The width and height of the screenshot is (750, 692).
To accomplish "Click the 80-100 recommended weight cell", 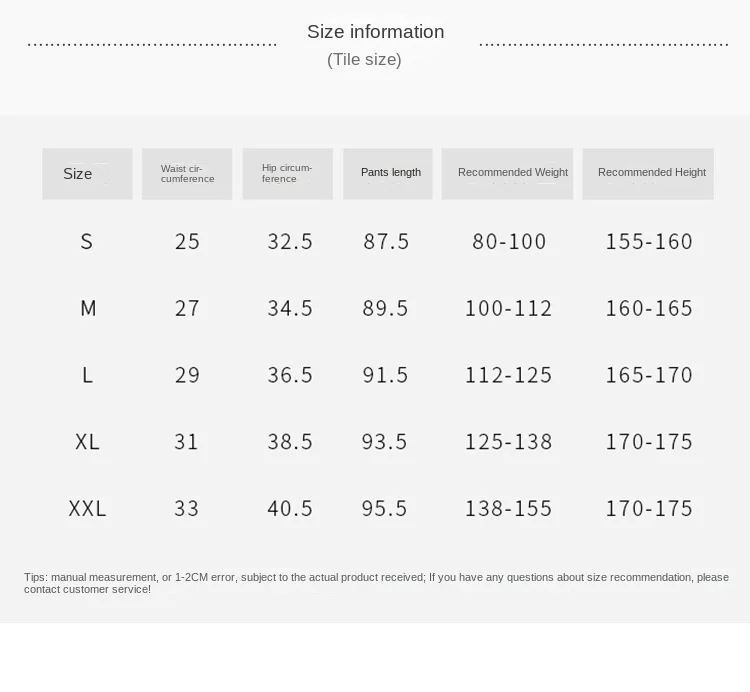I will coord(509,241).
